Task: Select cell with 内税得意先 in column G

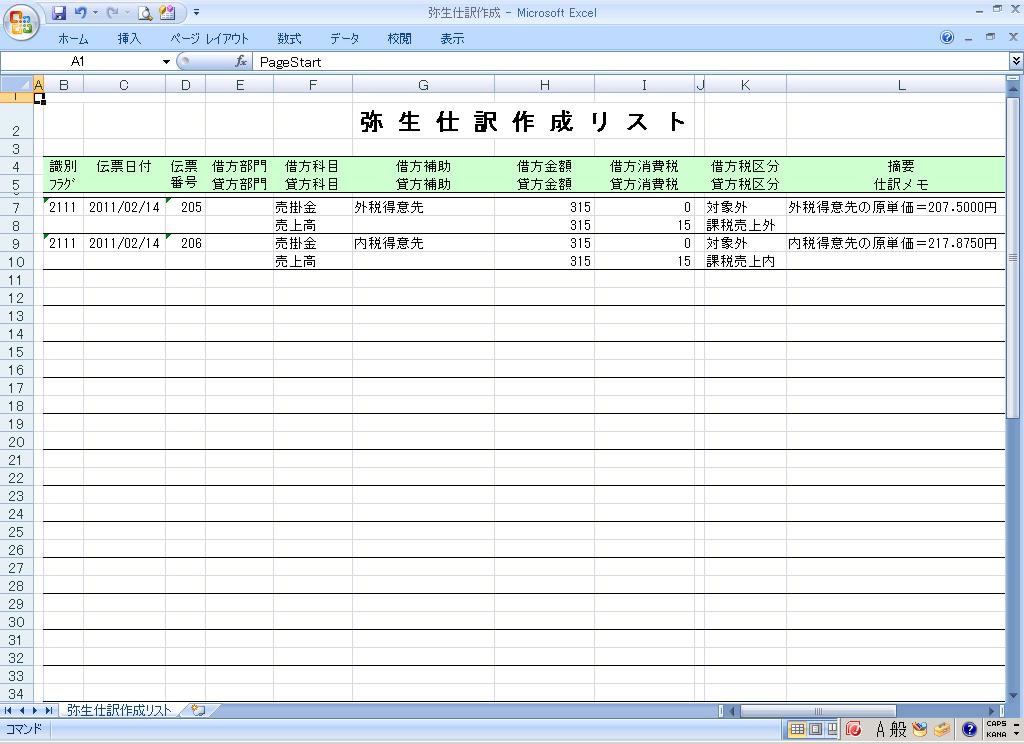Action: 423,243
